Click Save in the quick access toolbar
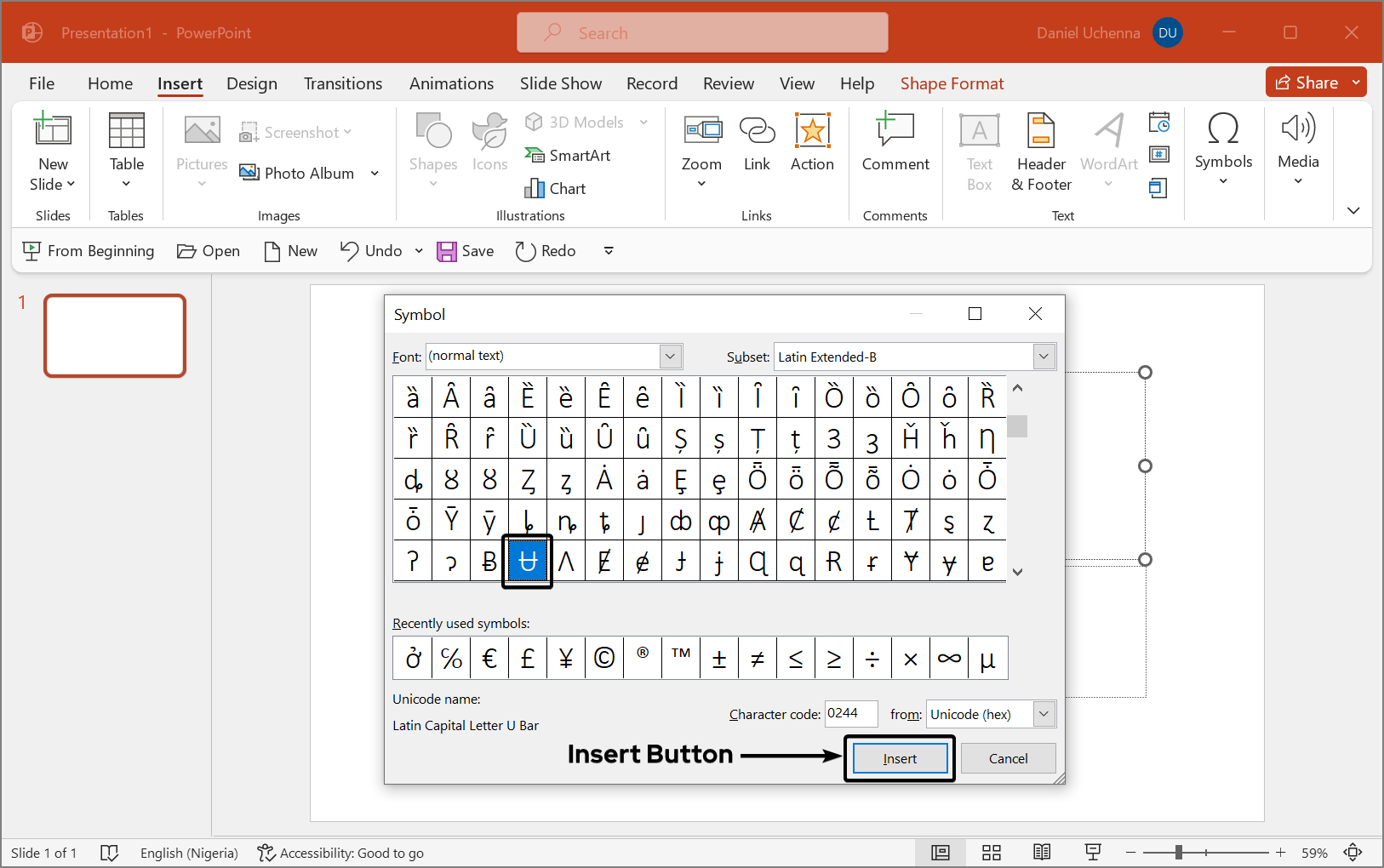The image size is (1384, 868). click(466, 251)
